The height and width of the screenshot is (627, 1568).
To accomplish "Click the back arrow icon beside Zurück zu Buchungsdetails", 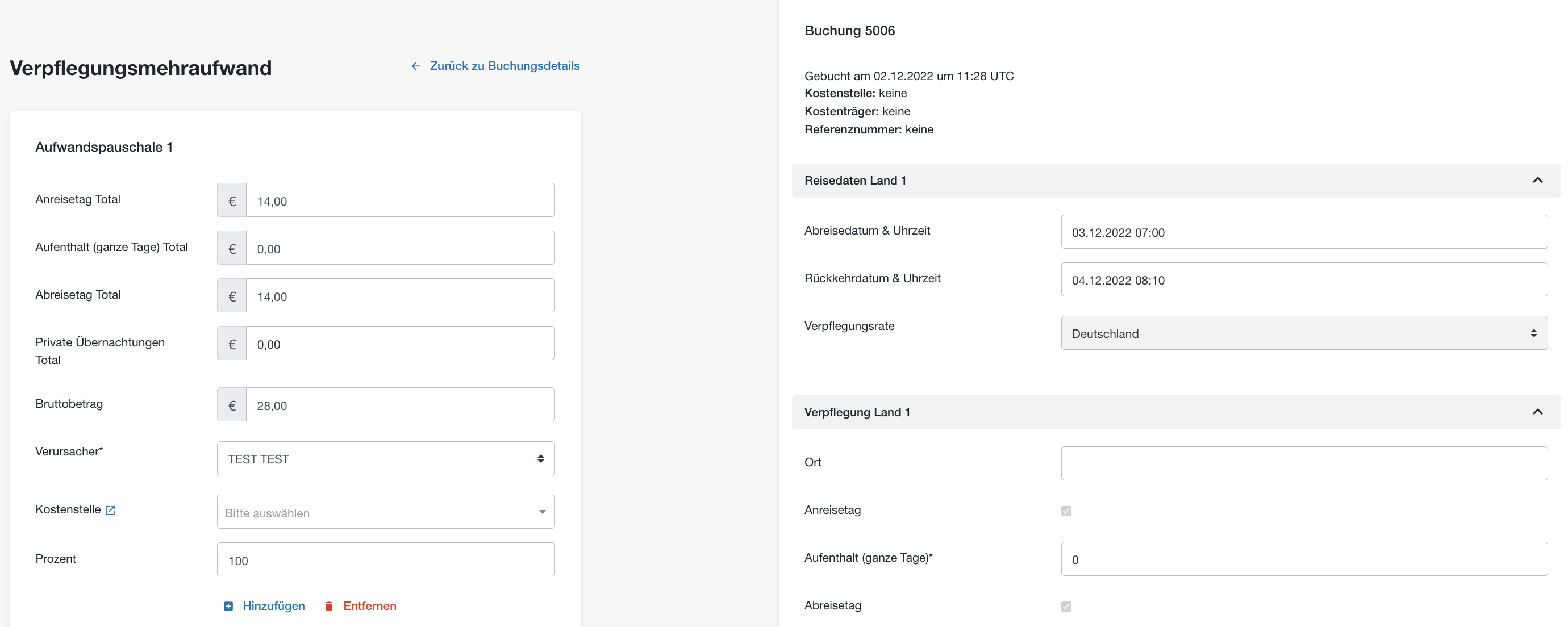I will pos(416,66).
